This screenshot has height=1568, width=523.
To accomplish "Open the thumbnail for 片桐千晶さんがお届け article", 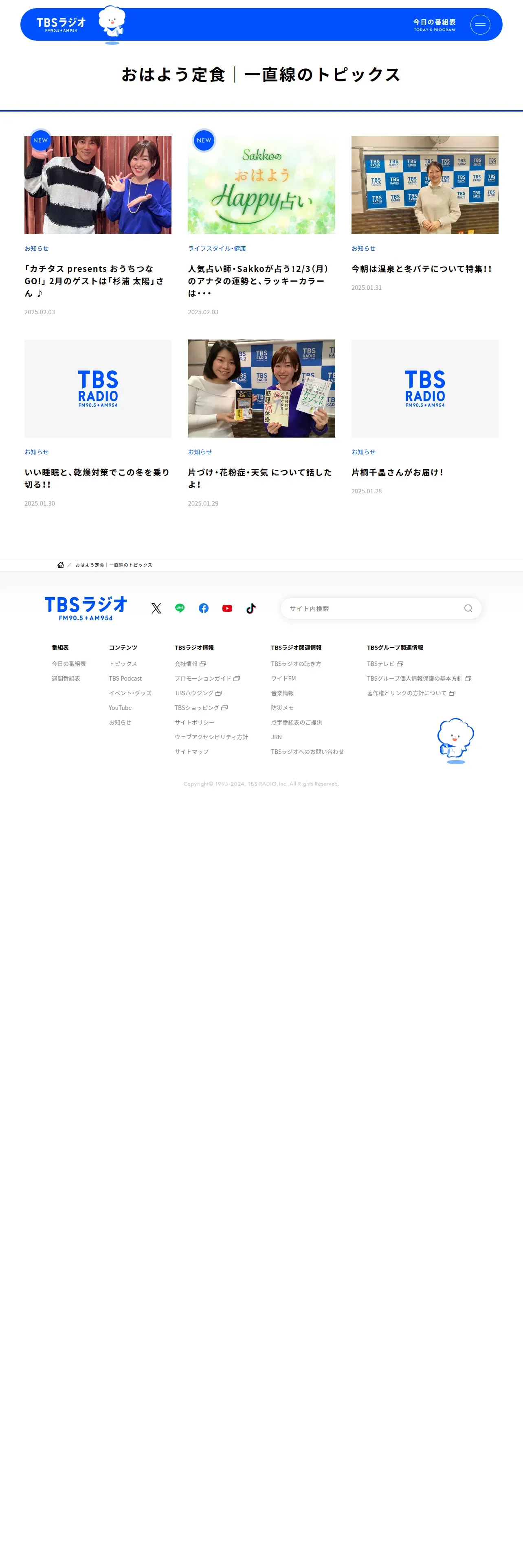I will (x=425, y=388).
